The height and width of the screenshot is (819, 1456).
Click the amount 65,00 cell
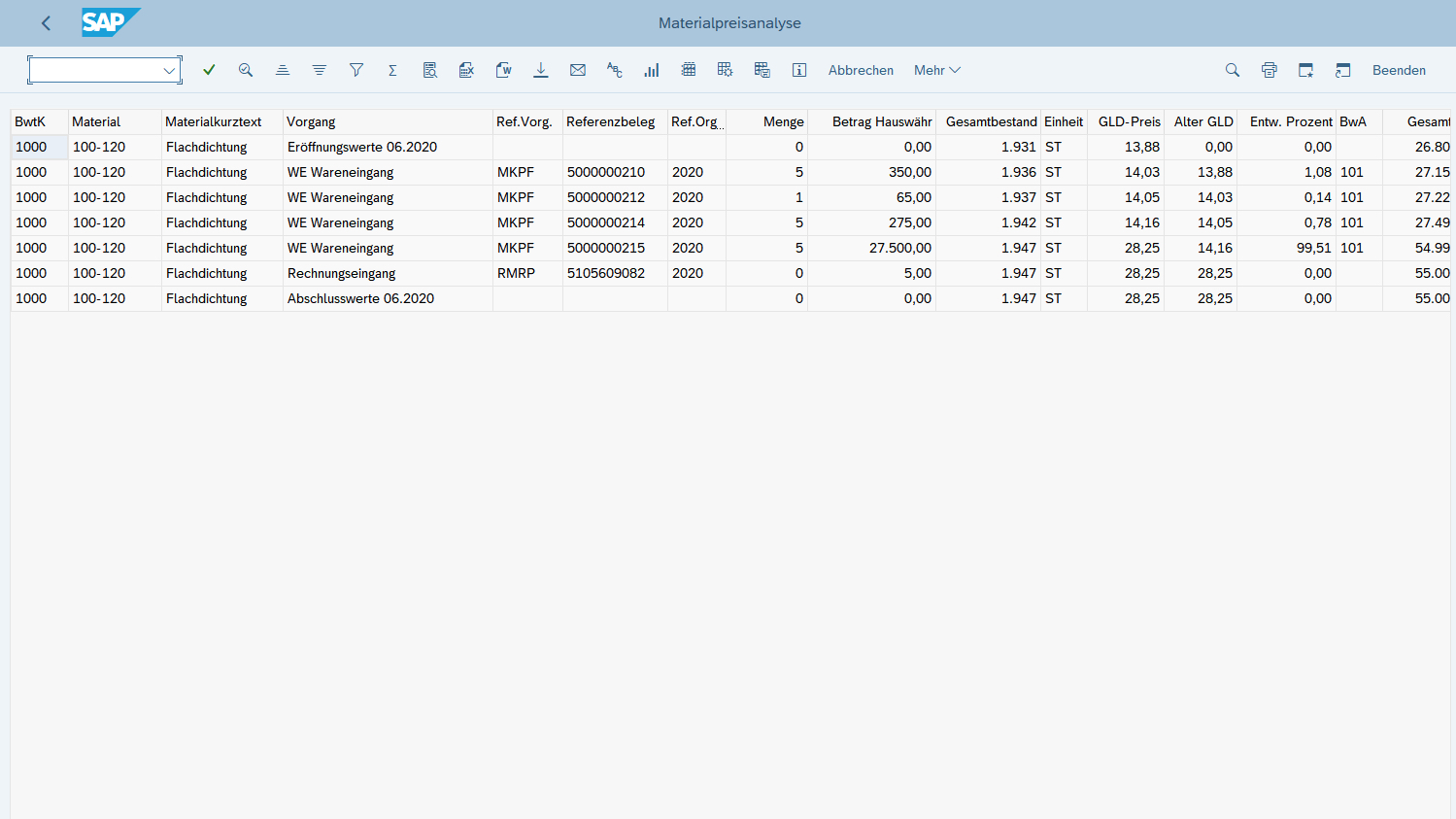point(871,197)
